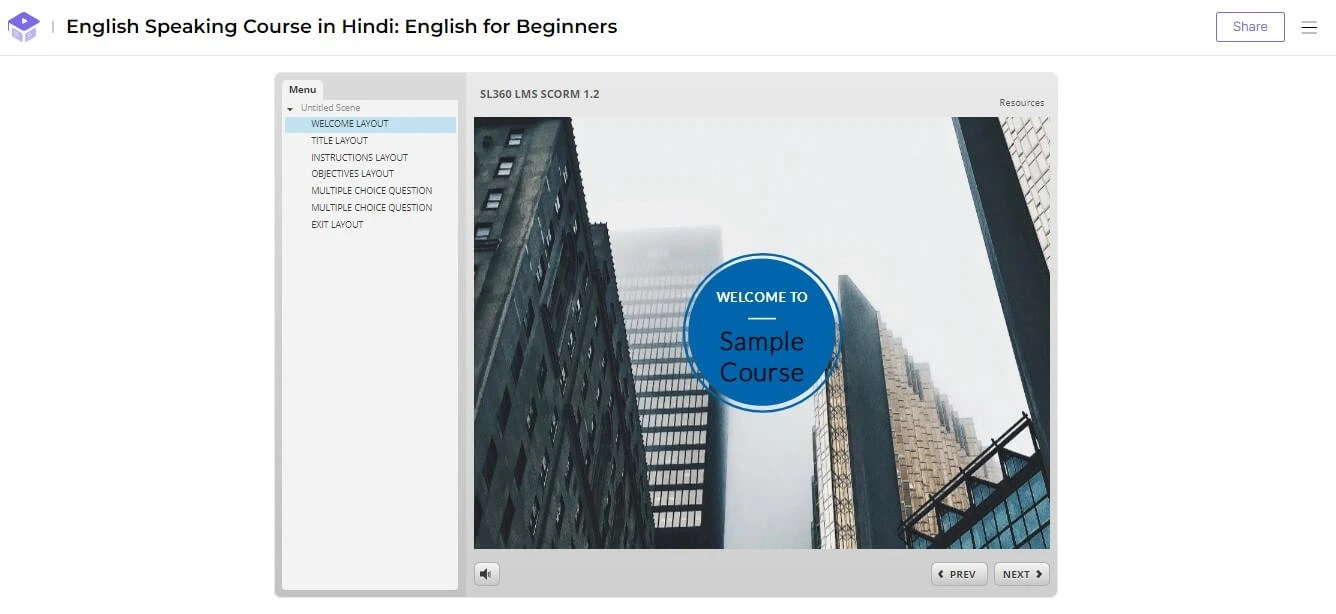The width and height of the screenshot is (1336, 614).
Task: Select WELCOME LAYOUT in the menu
Action: coord(370,124)
